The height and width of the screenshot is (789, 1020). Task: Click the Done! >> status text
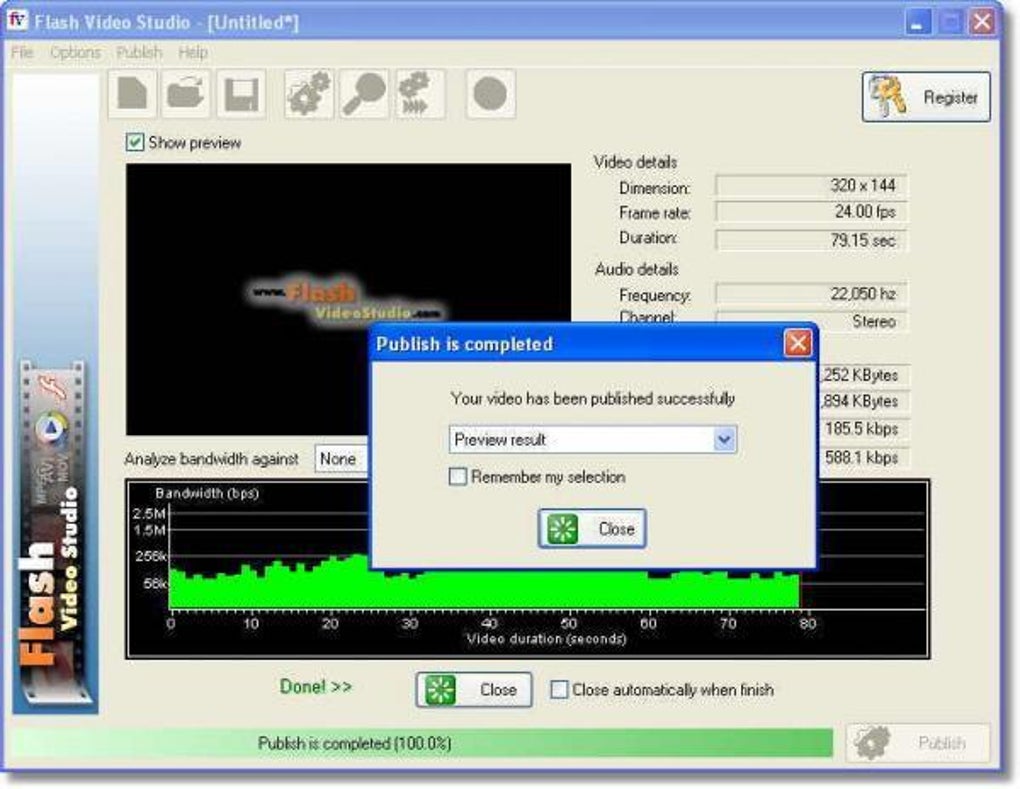[x=316, y=687]
